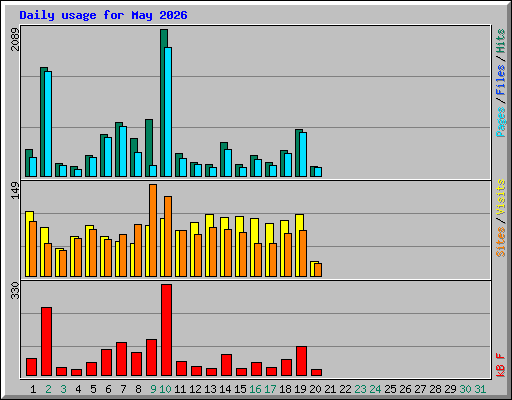Click day 11 on the x-axis
Screen dimensions: 512x400
tap(180, 389)
